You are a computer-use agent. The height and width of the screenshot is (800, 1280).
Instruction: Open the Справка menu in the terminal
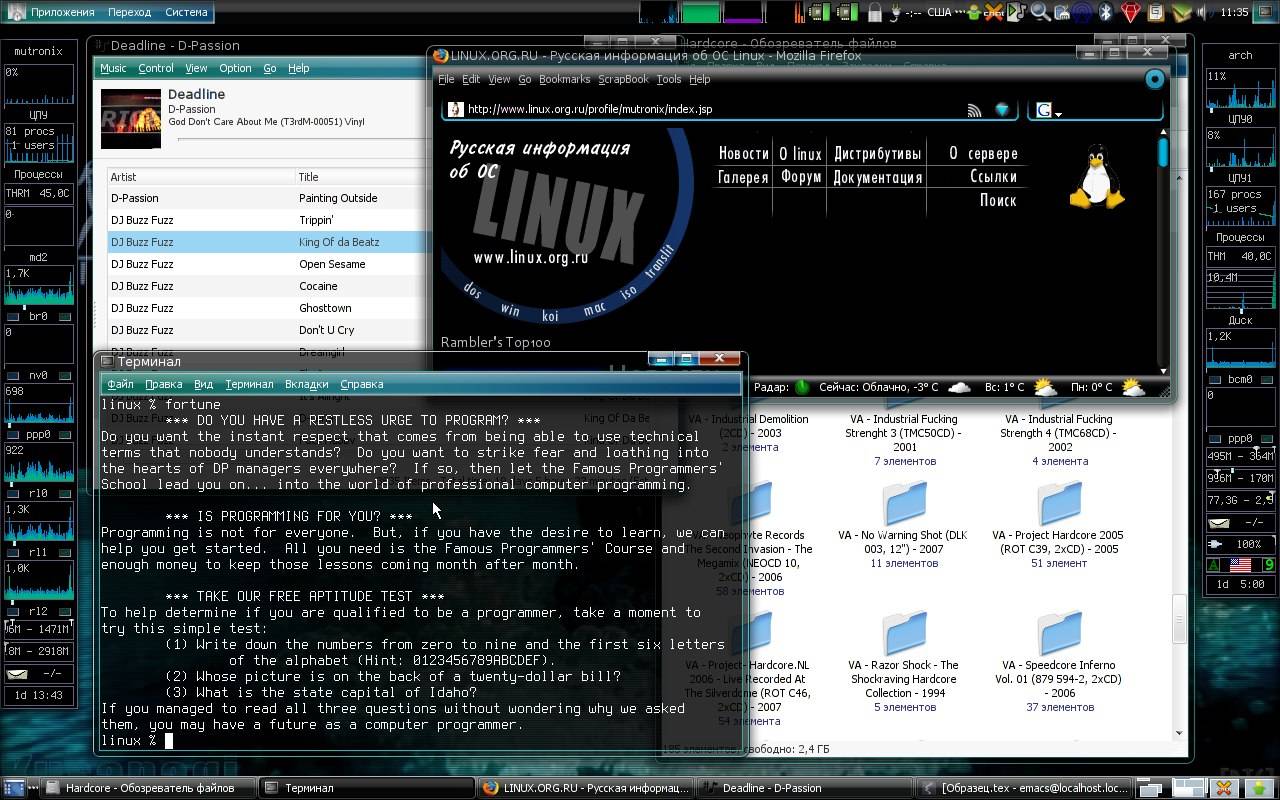362,384
